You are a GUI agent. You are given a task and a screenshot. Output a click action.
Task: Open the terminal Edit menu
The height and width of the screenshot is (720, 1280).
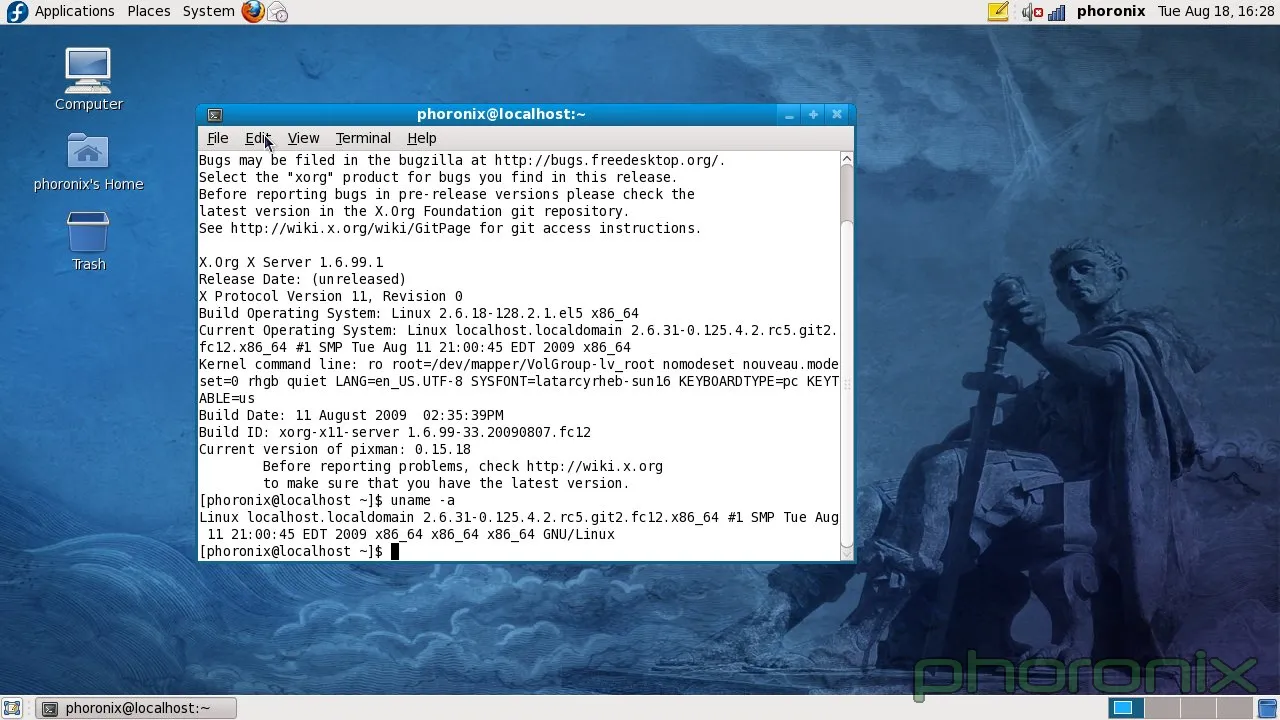pyautogui.click(x=258, y=138)
